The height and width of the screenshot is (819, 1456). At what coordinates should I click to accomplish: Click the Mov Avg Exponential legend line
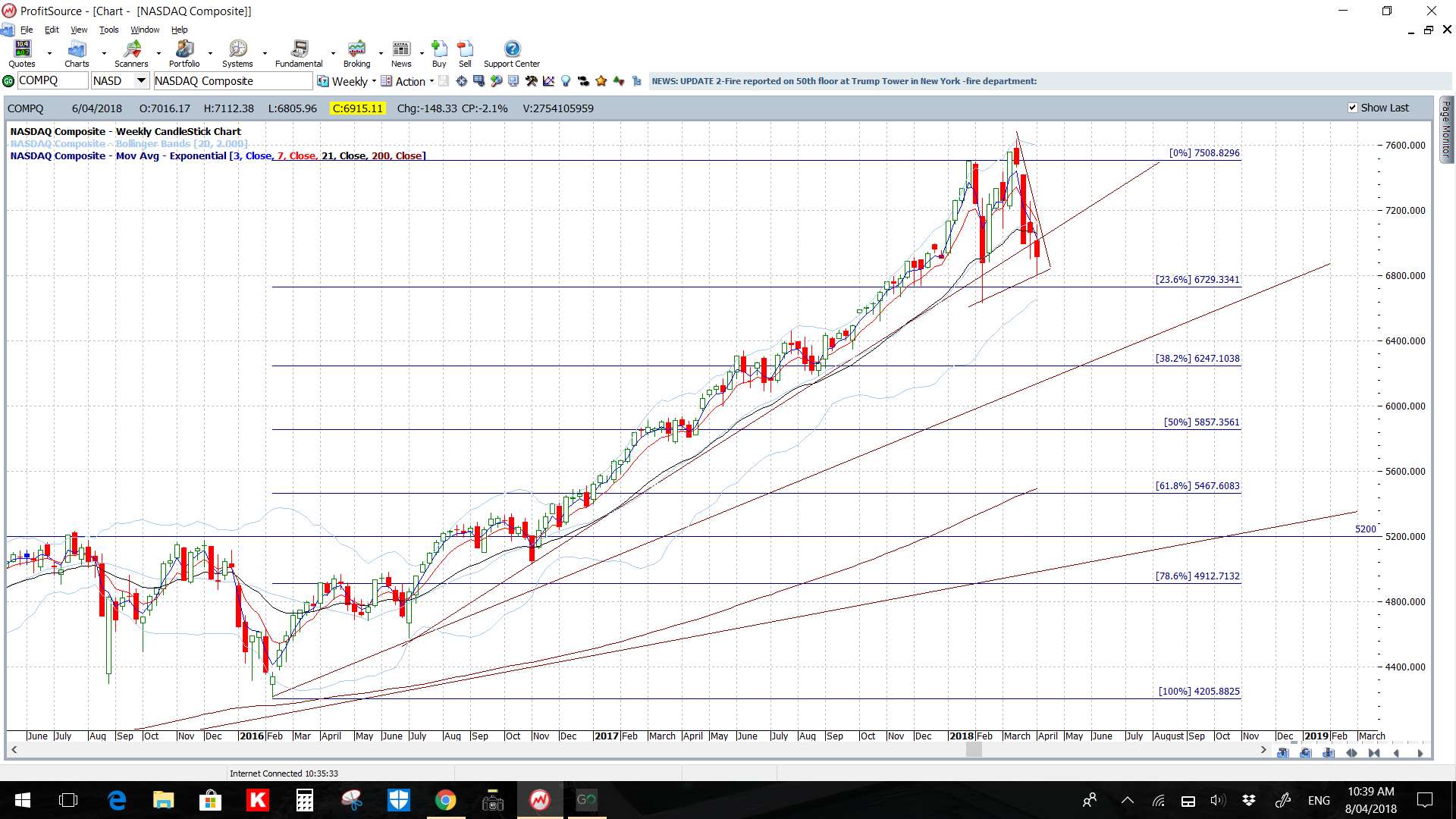[218, 155]
